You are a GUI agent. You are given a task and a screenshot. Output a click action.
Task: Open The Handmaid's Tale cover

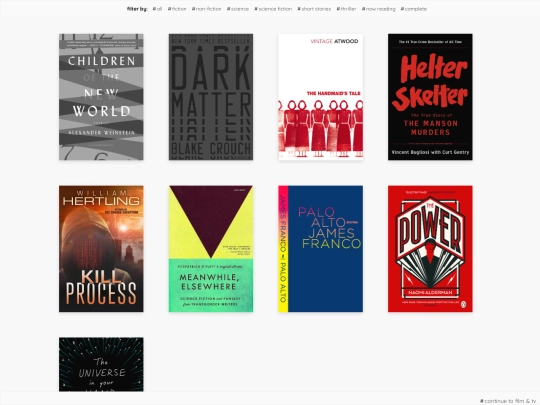(x=321, y=97)
